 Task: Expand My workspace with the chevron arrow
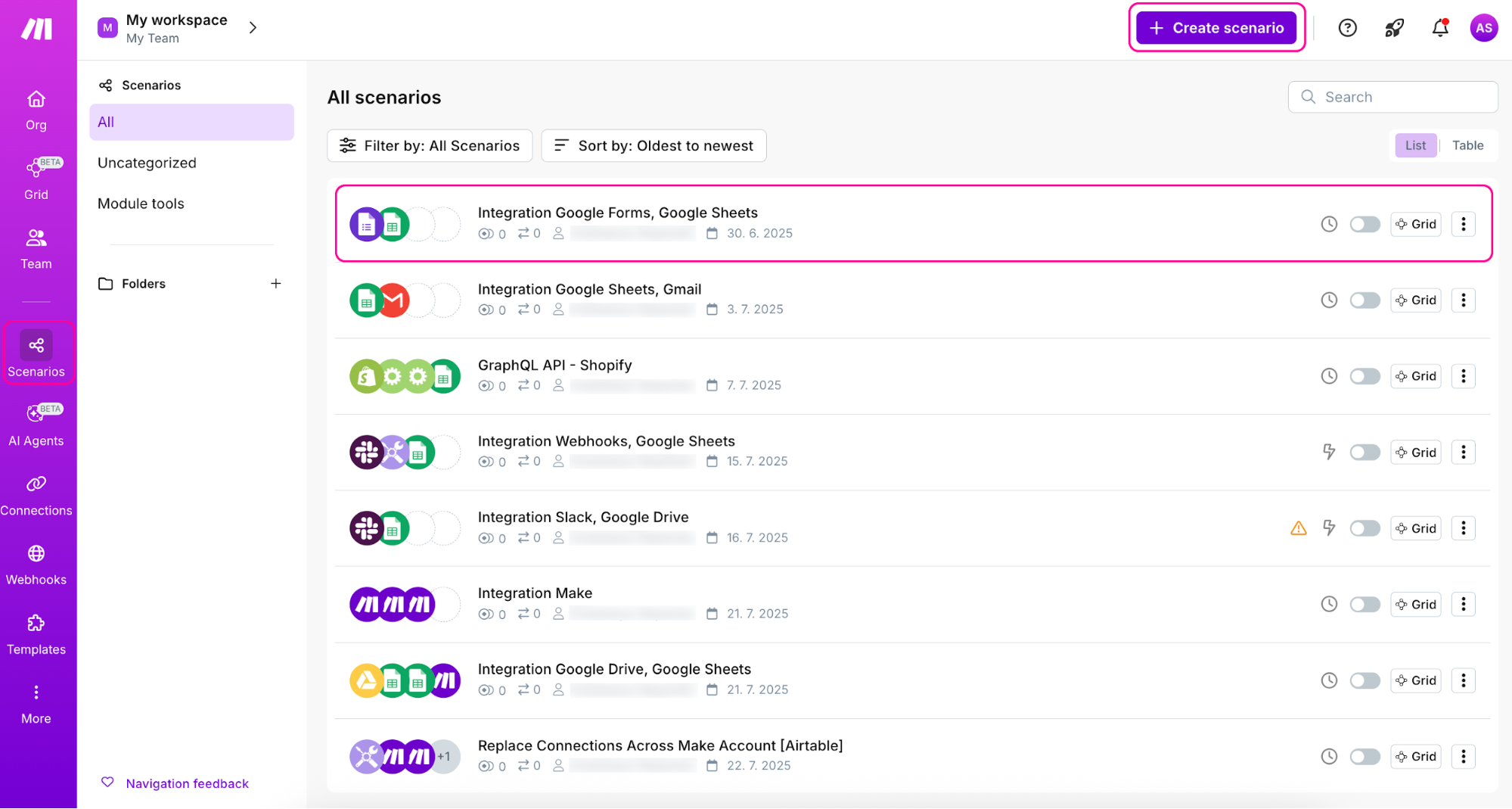point(253,27)
